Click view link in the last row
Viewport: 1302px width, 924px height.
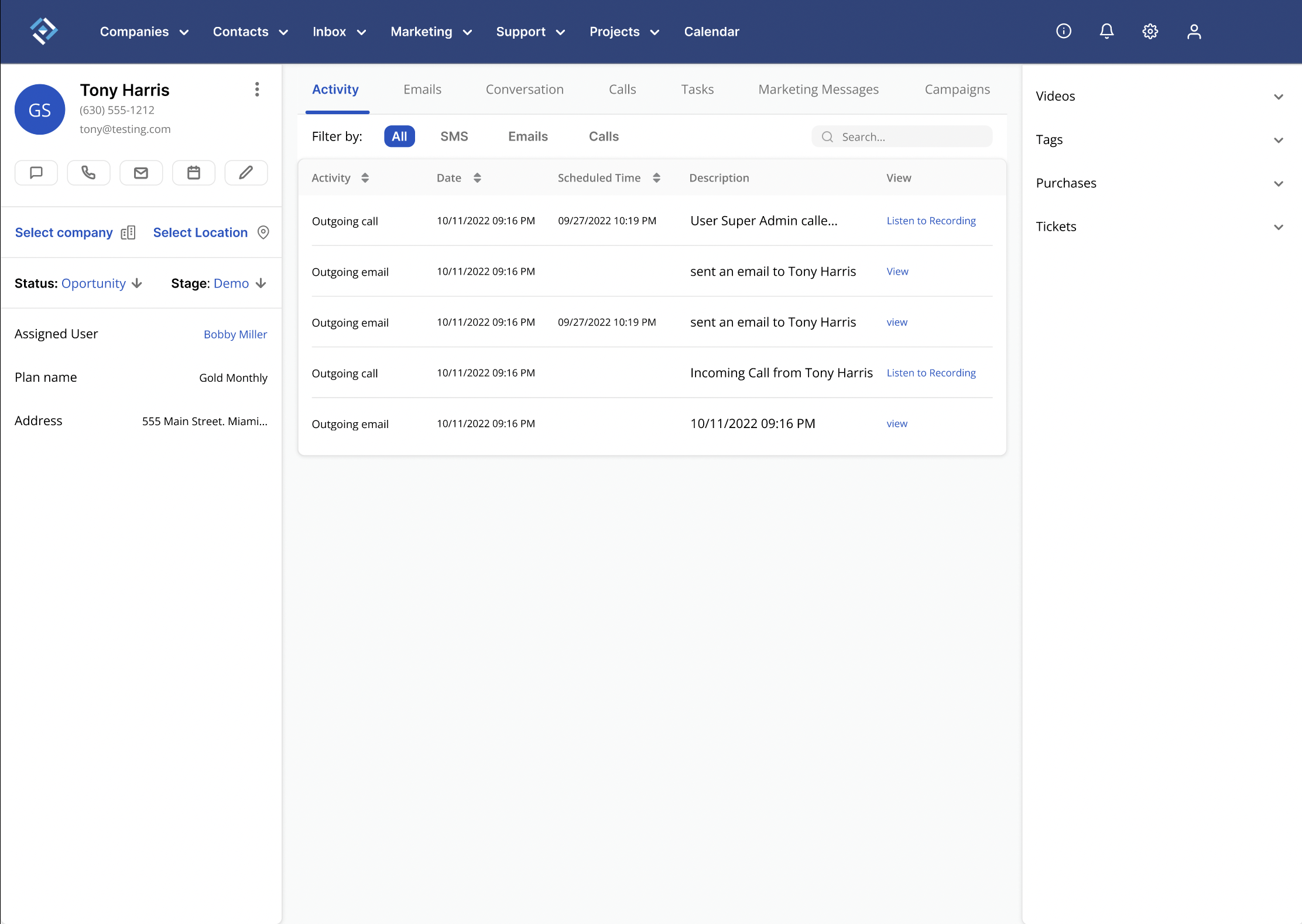point(897,424)
